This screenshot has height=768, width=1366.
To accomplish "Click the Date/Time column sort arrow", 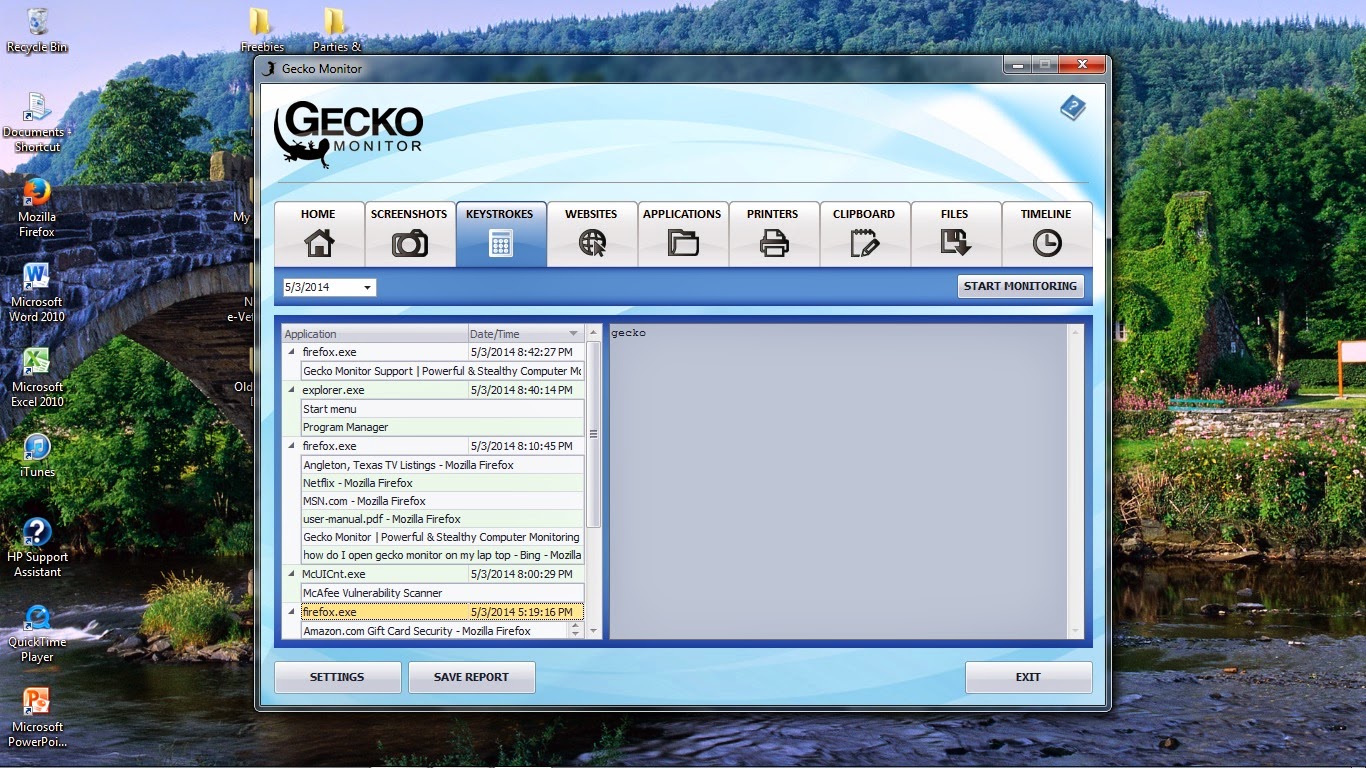I will [x=573, y=334].
